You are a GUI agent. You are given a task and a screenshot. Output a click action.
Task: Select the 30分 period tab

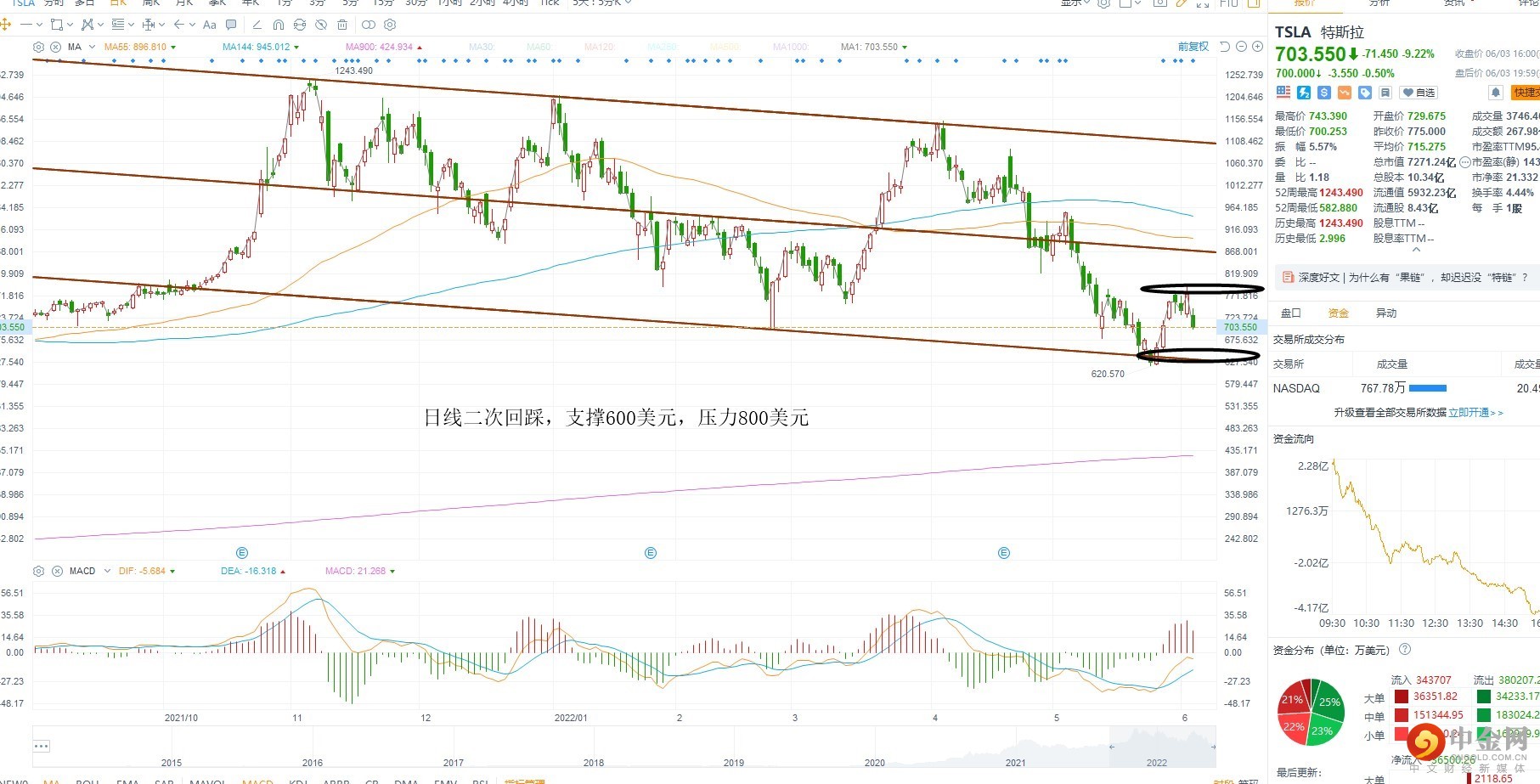point(416,3)
